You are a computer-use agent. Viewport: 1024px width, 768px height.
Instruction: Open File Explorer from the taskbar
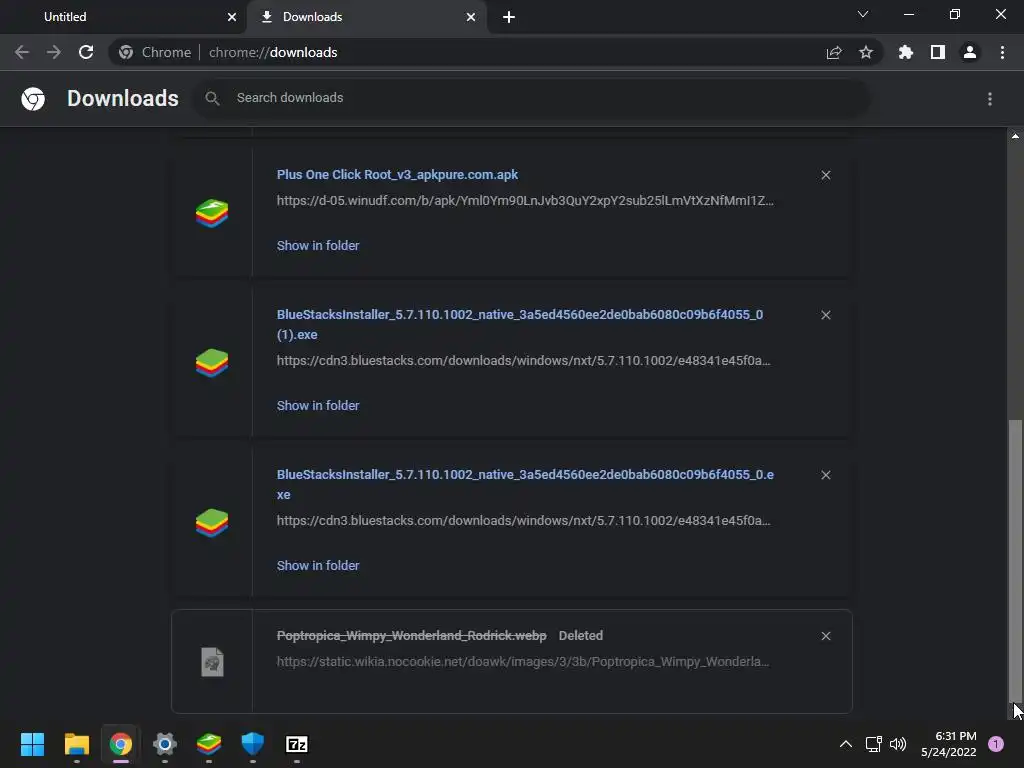(76, 744)
